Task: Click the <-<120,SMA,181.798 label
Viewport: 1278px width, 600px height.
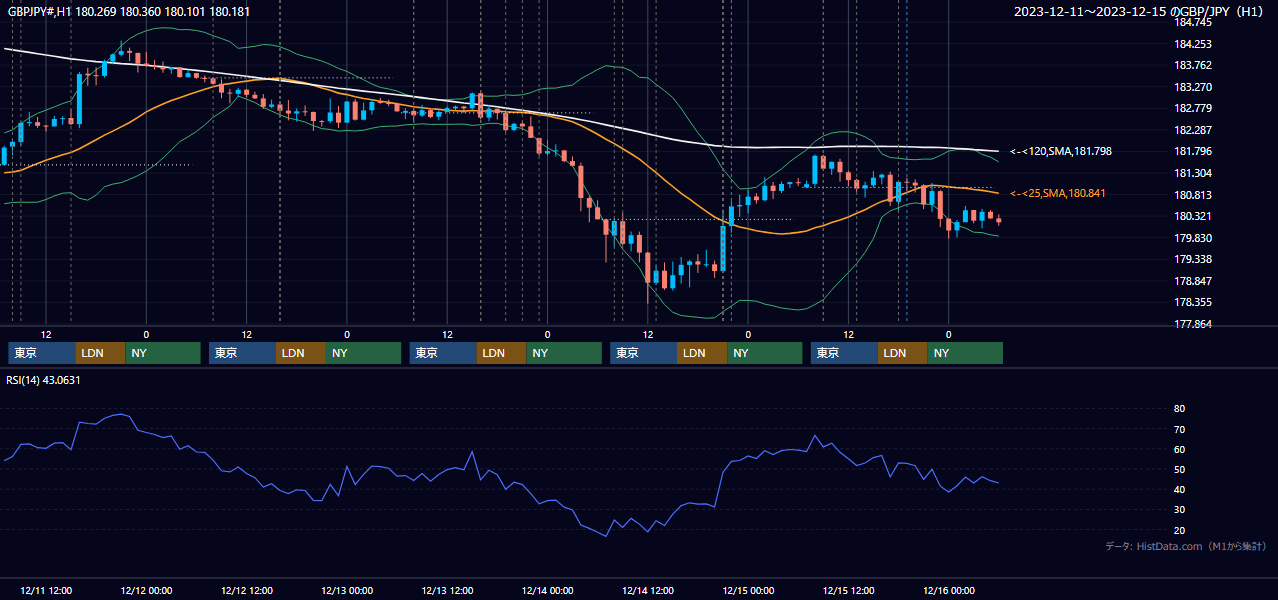Action: pos(1061,151)
